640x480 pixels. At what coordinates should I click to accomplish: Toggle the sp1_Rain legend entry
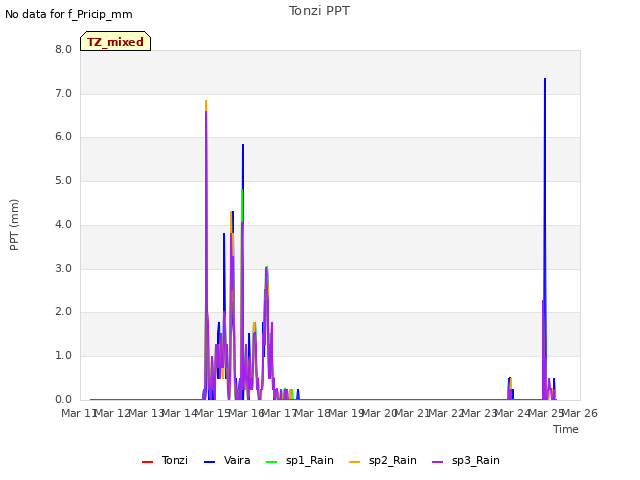point(300,460)
